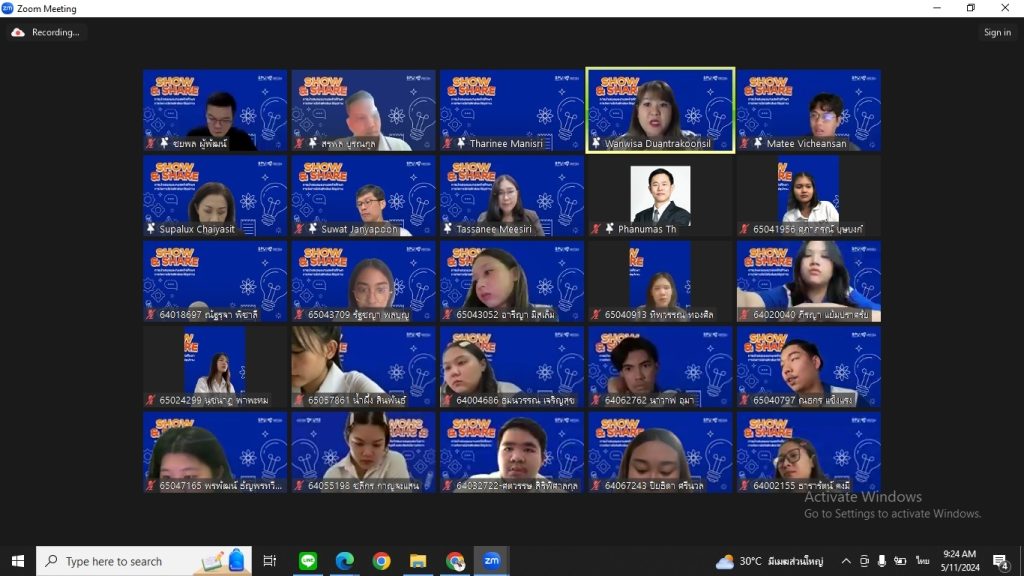Click the microphone icon in system tray
The image size is (1024, 576).
tap(882, 561)
